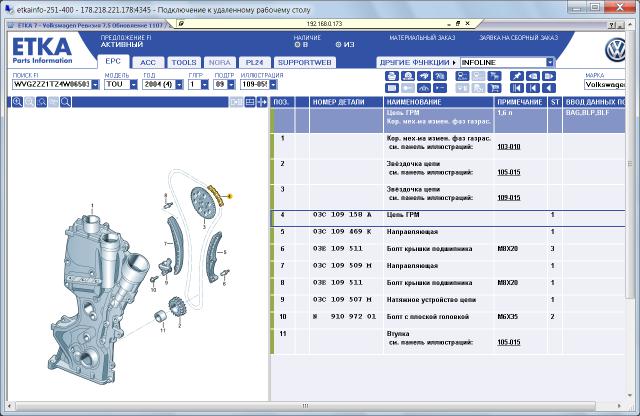This screenshot has height=416, width=640.
Task: Click 'Болт с плоской головкой' row name
Action: (427, 317)
